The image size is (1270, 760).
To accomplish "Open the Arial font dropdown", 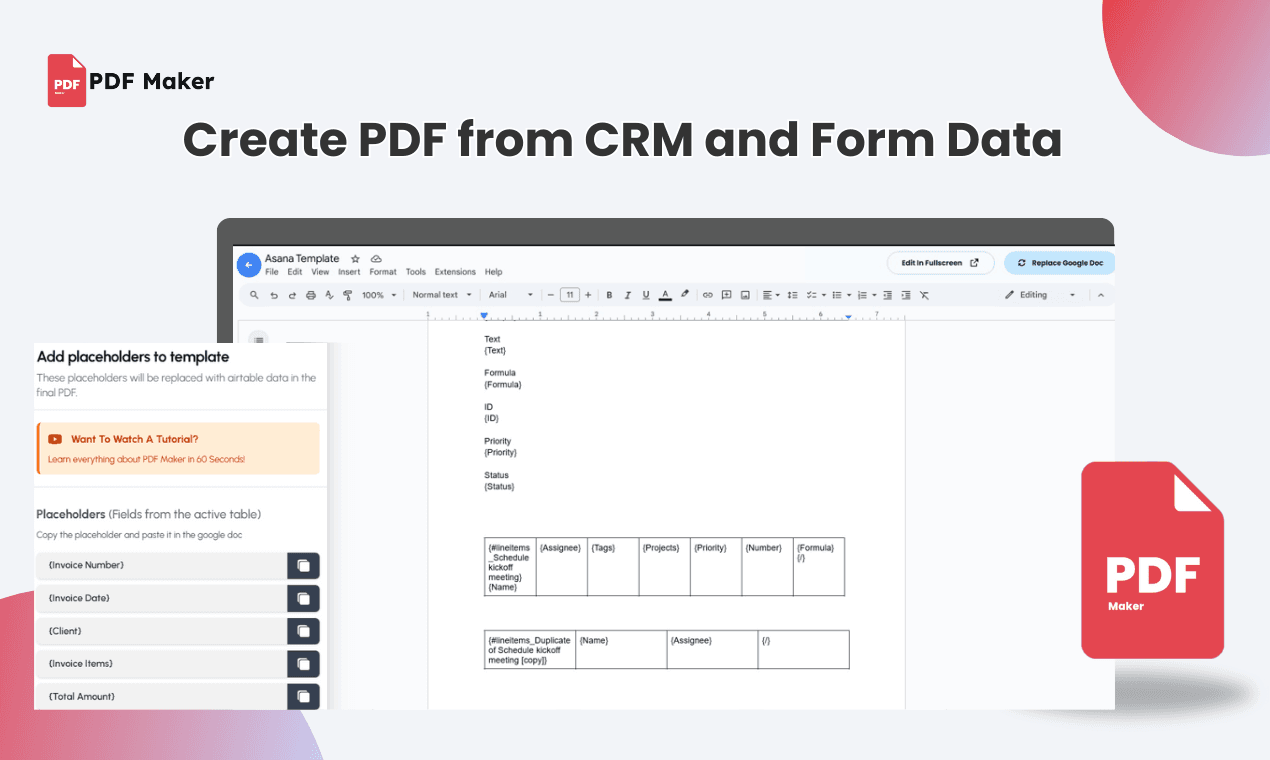I will (511, 295).
